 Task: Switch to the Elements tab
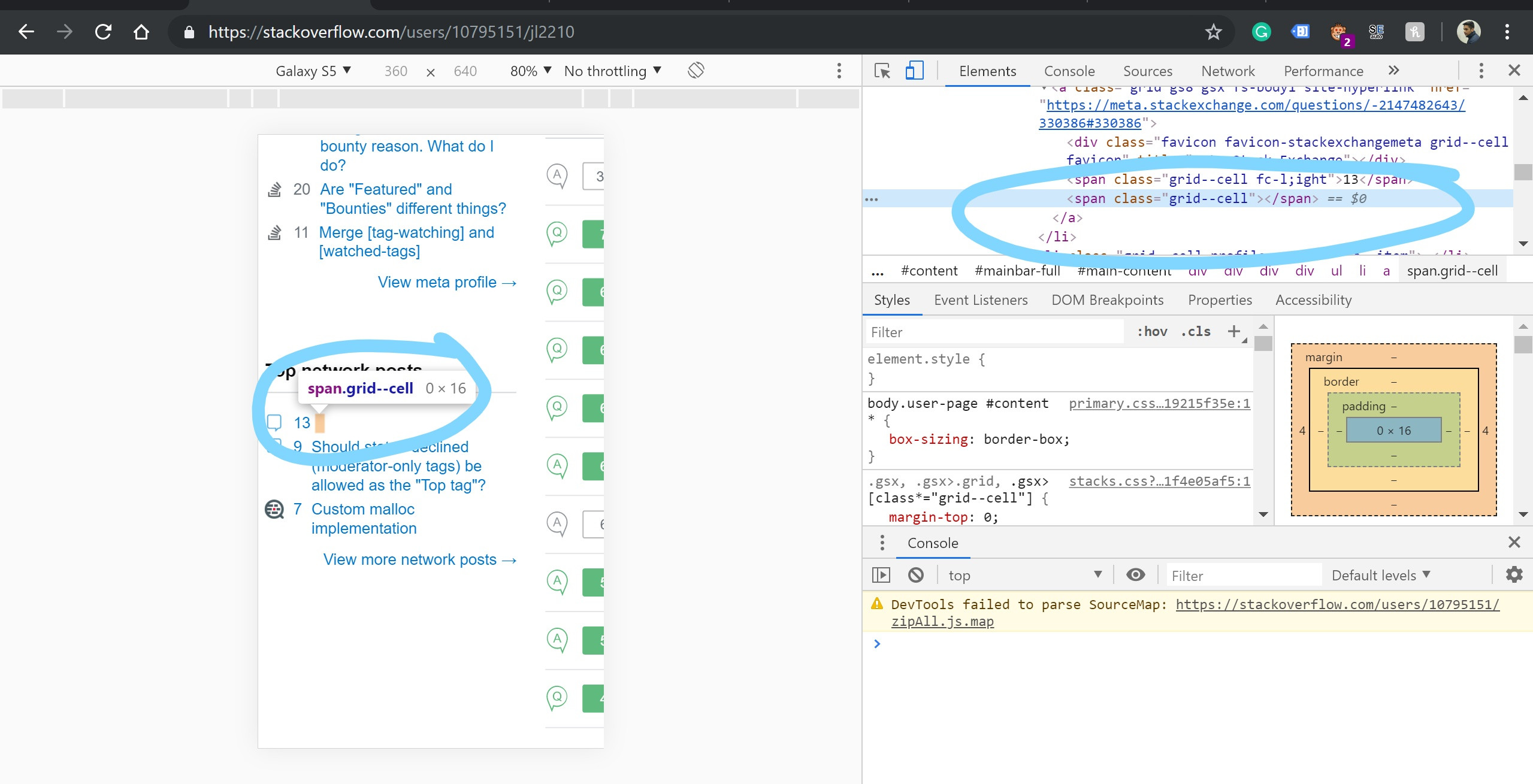pyautogui.click(x=987, y=71)
